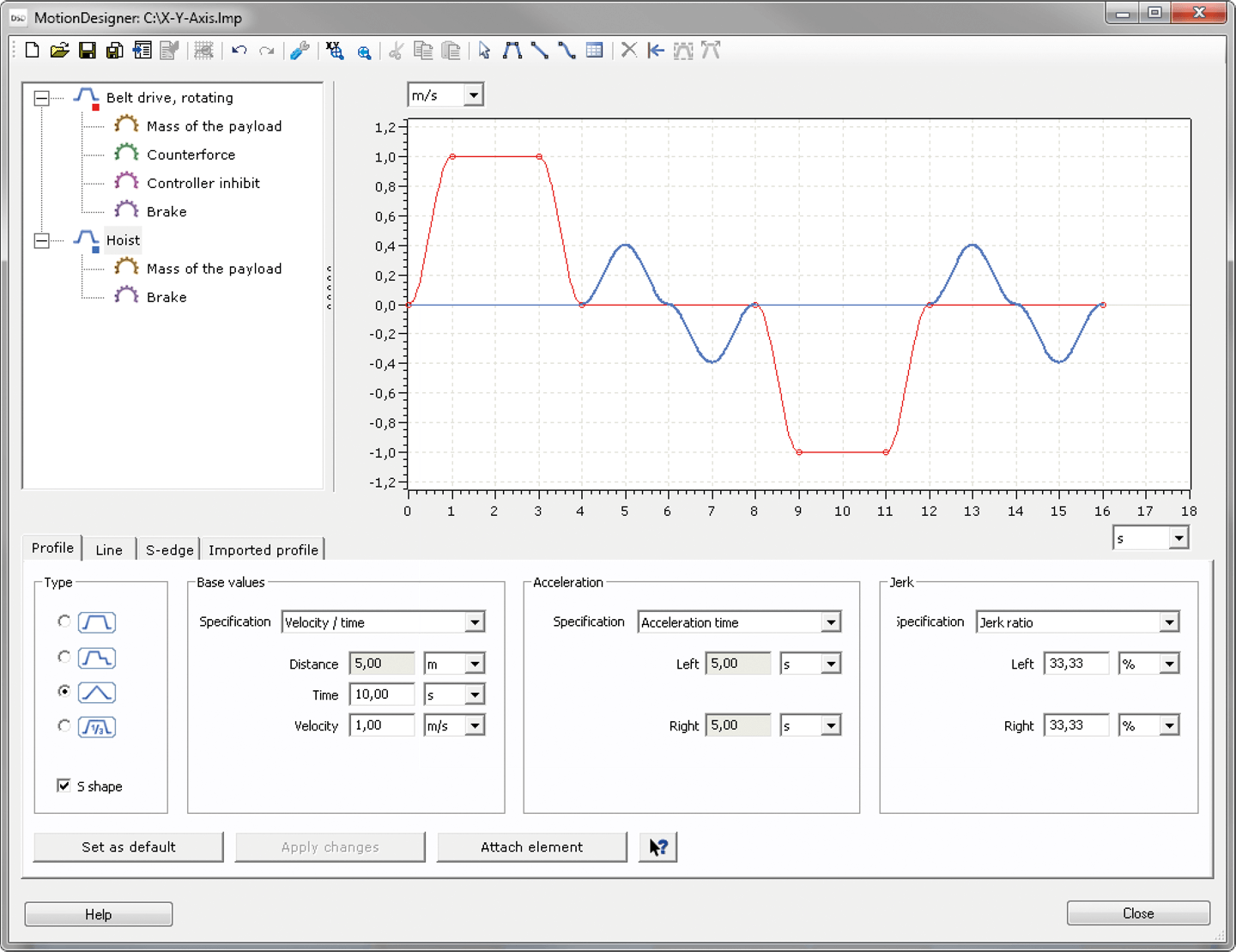This screenshot has width=1236, height=952.
Task: Click the Velocity input field
Action: (x=381, y=725)
